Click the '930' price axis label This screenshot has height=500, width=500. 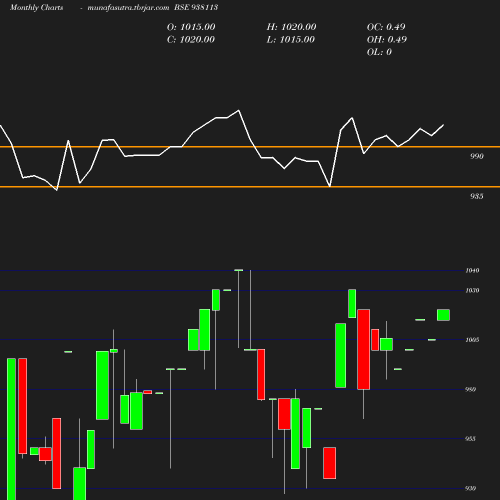[470, 488]
